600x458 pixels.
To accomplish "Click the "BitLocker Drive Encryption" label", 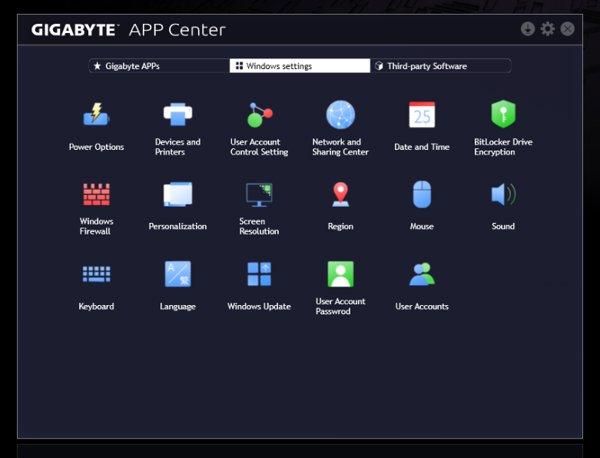I will click(503, 147).
